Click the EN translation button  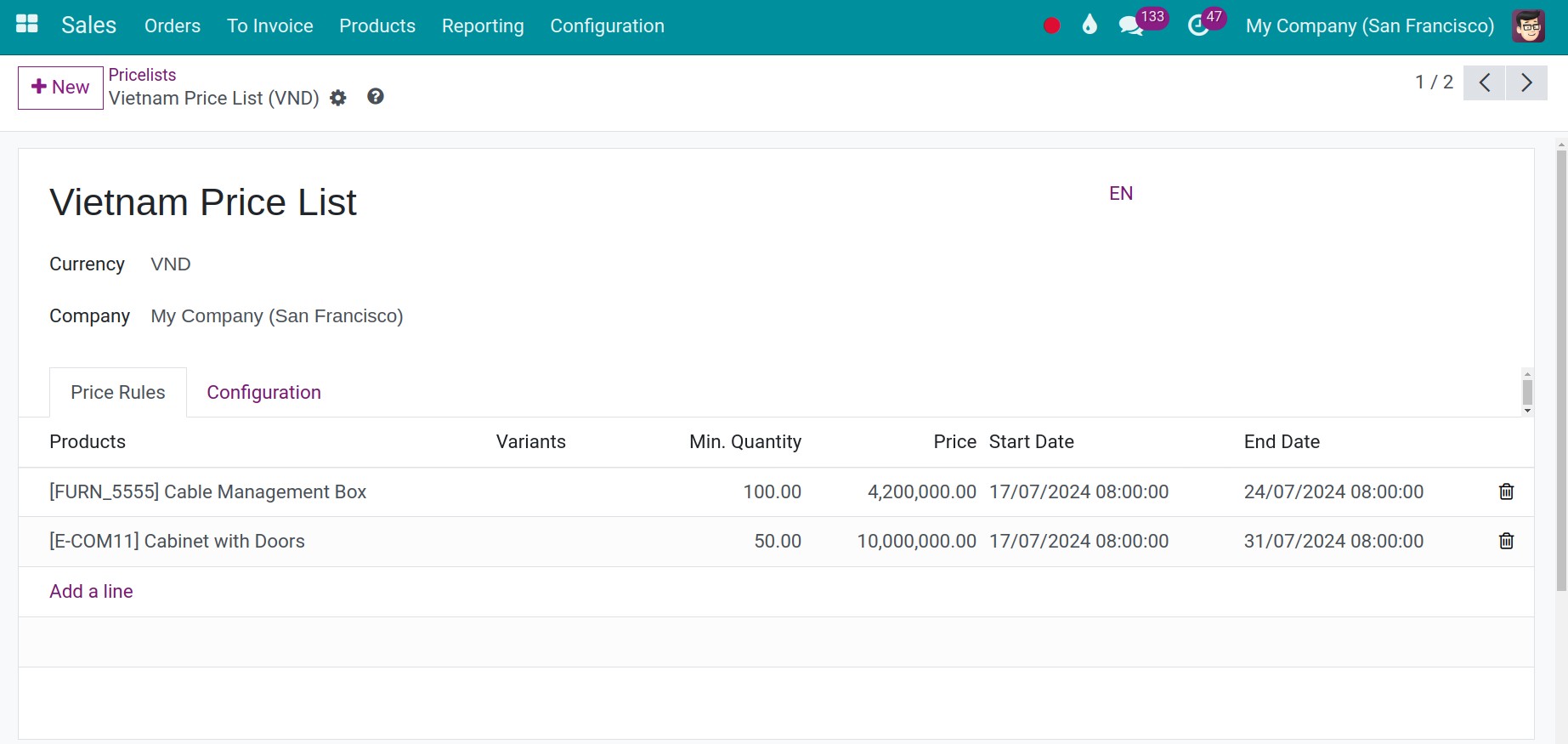click(x=1121, y=193)
